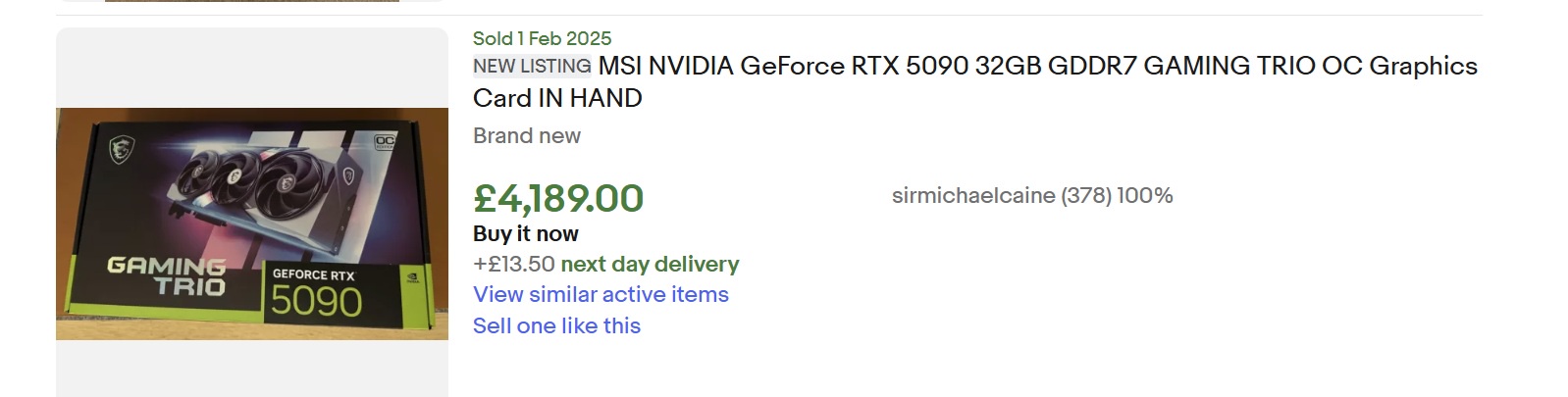Open View similar active items
1568x397 pixels.
pyautogui.click(x=601, y=294)
